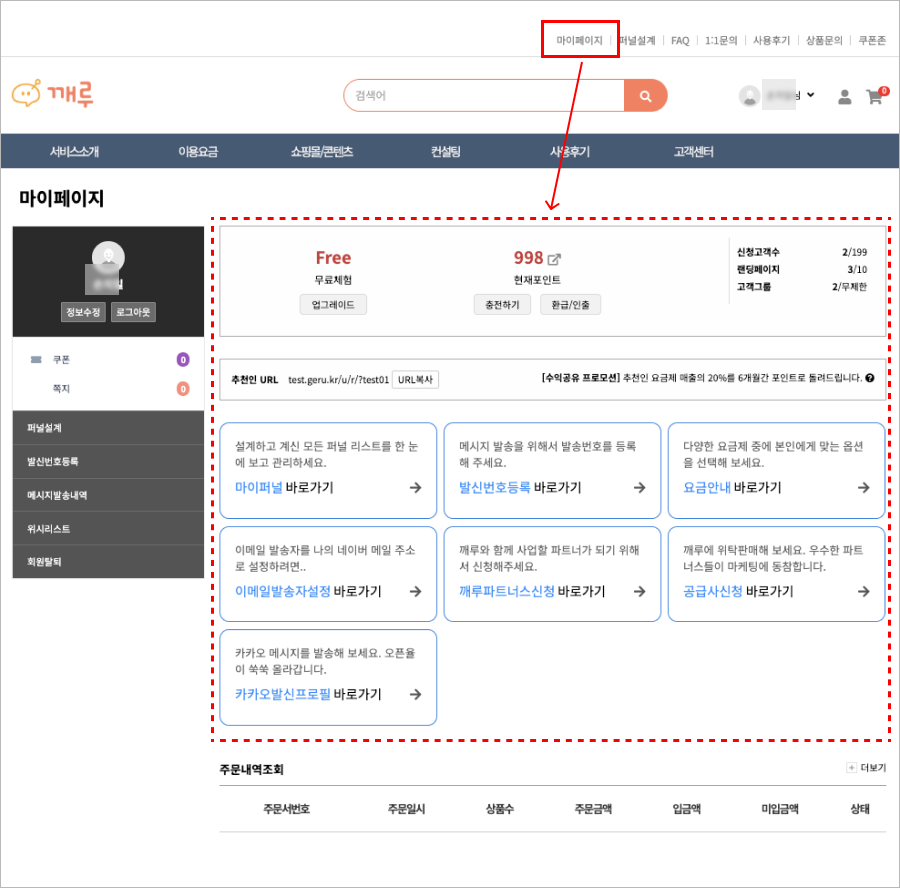Click into the 검색어 search field
900x888 pixels.
click(x=484, y=96)
